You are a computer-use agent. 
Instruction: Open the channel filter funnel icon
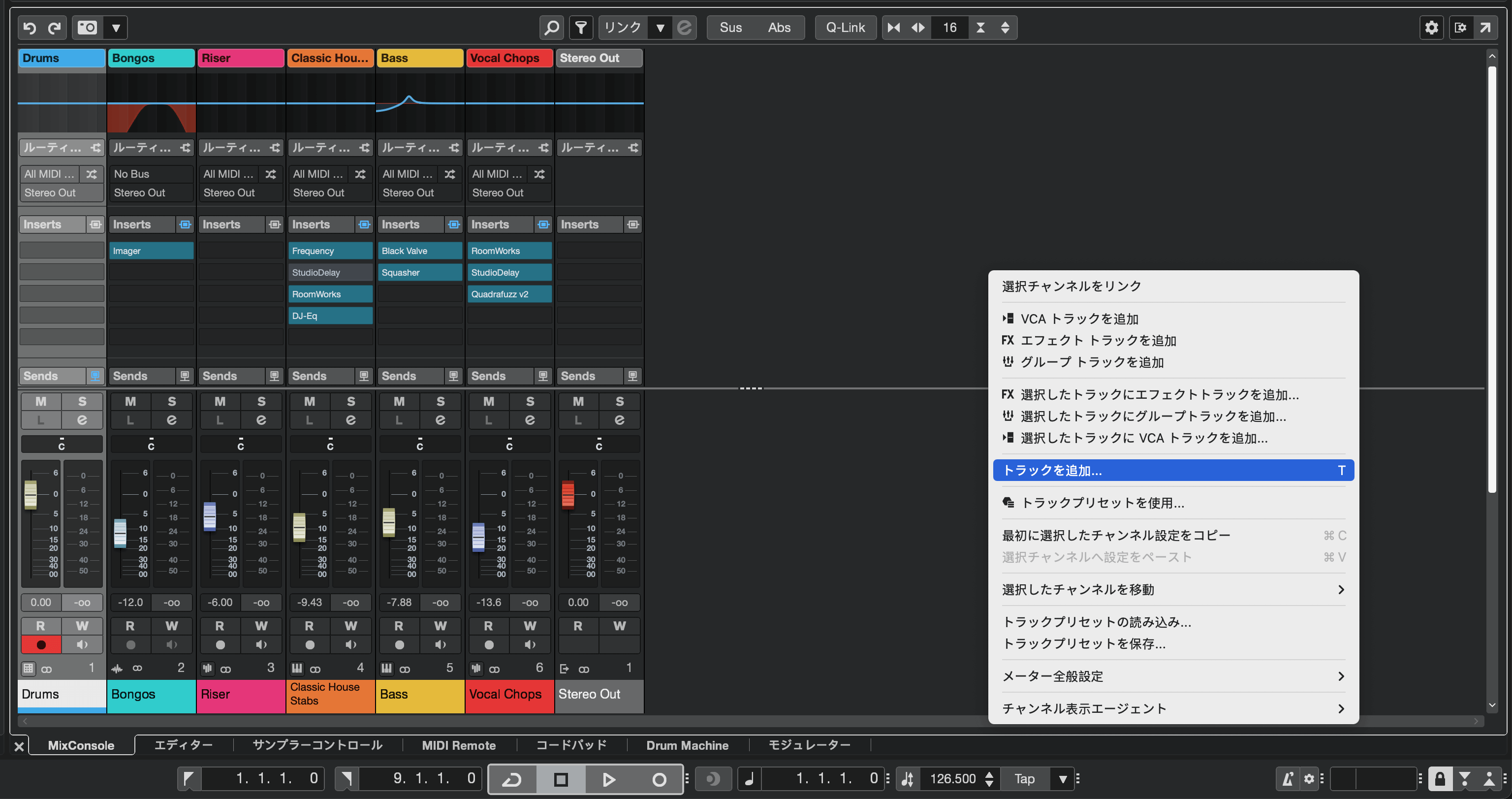click(x=581, y=28)
